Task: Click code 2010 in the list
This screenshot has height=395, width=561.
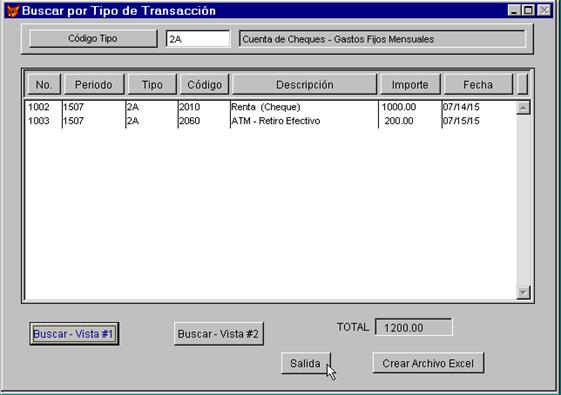Action: (x=190, y=107)
